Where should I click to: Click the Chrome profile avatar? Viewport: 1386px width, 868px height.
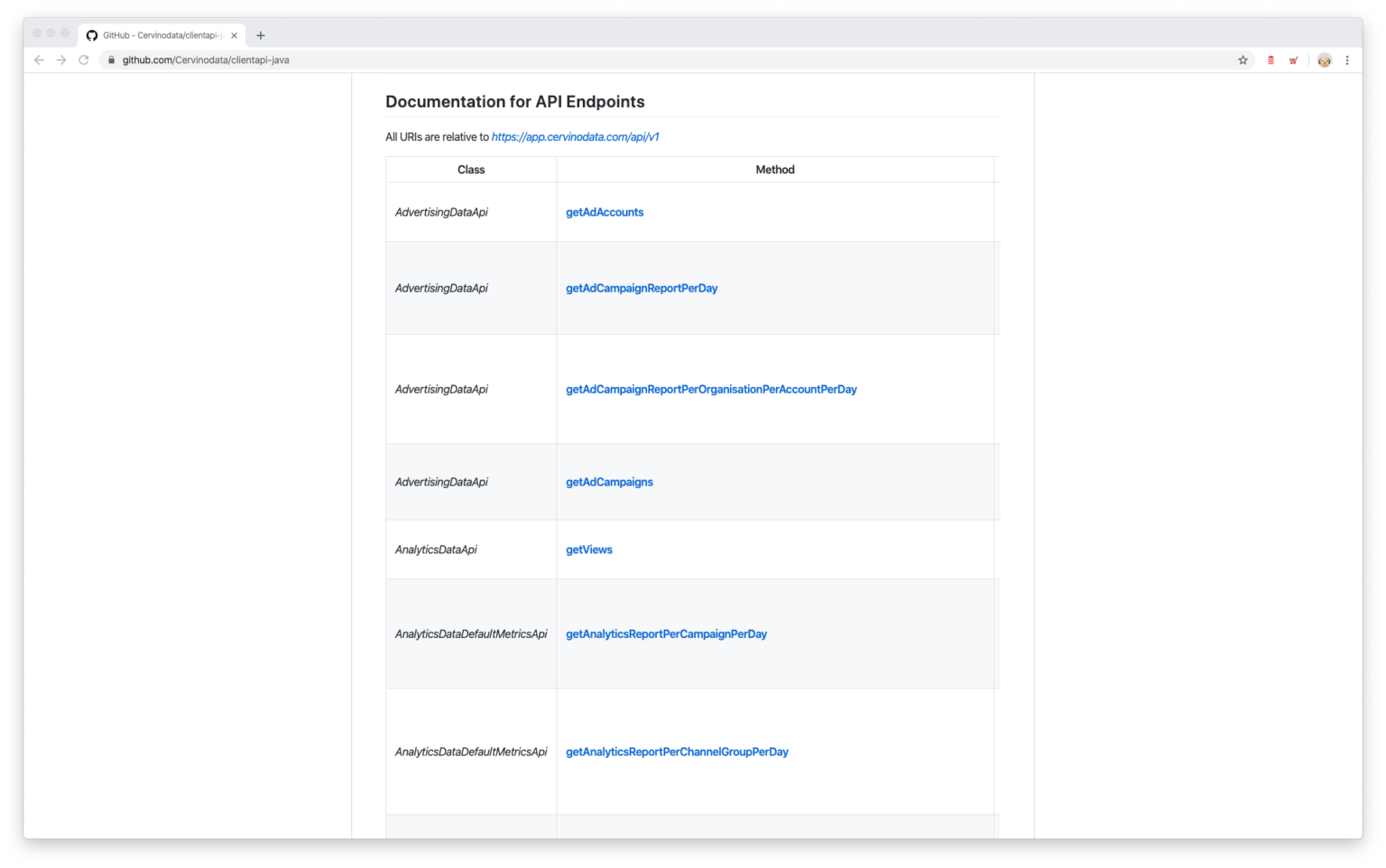1324,60
